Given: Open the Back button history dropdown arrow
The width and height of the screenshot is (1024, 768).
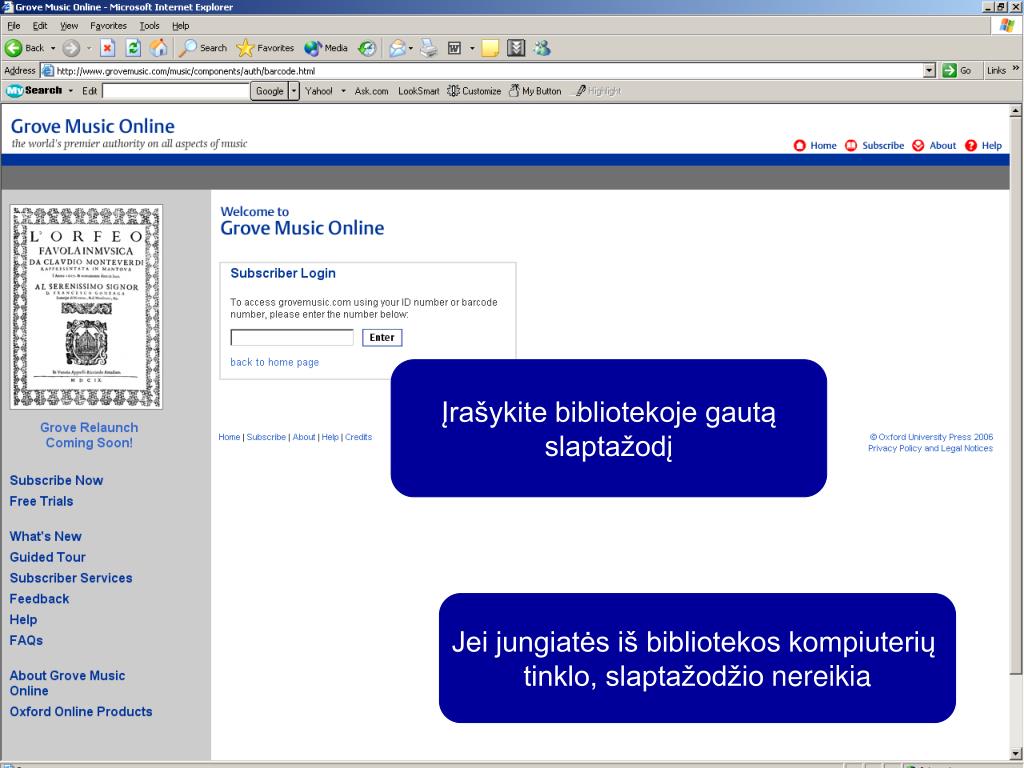Looking at the screenshot, I should tap(54, 48).
